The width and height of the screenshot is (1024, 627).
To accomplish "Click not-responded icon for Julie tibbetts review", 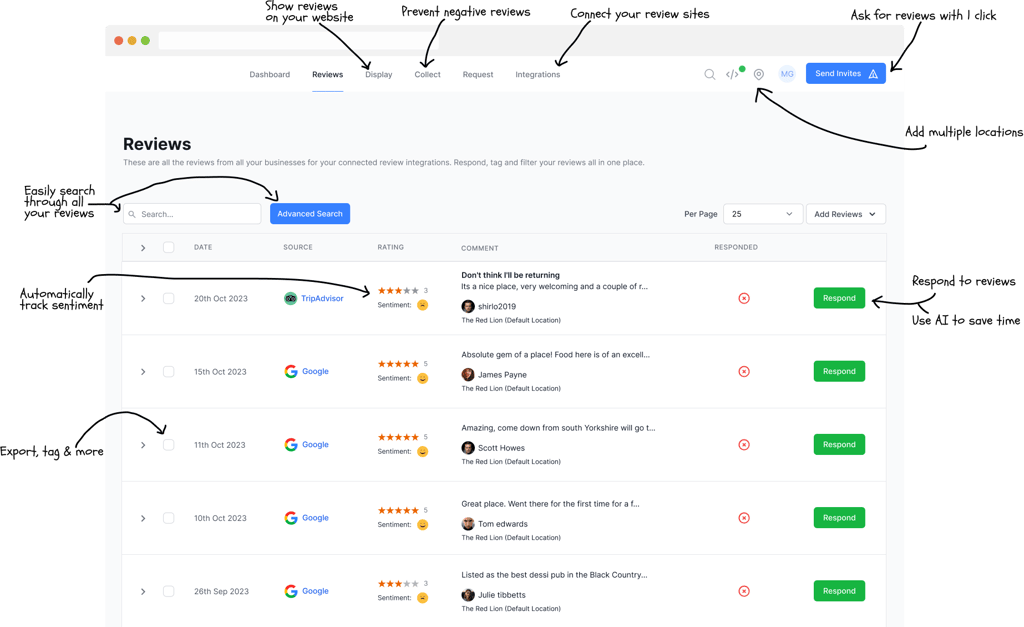I will 744,591.
